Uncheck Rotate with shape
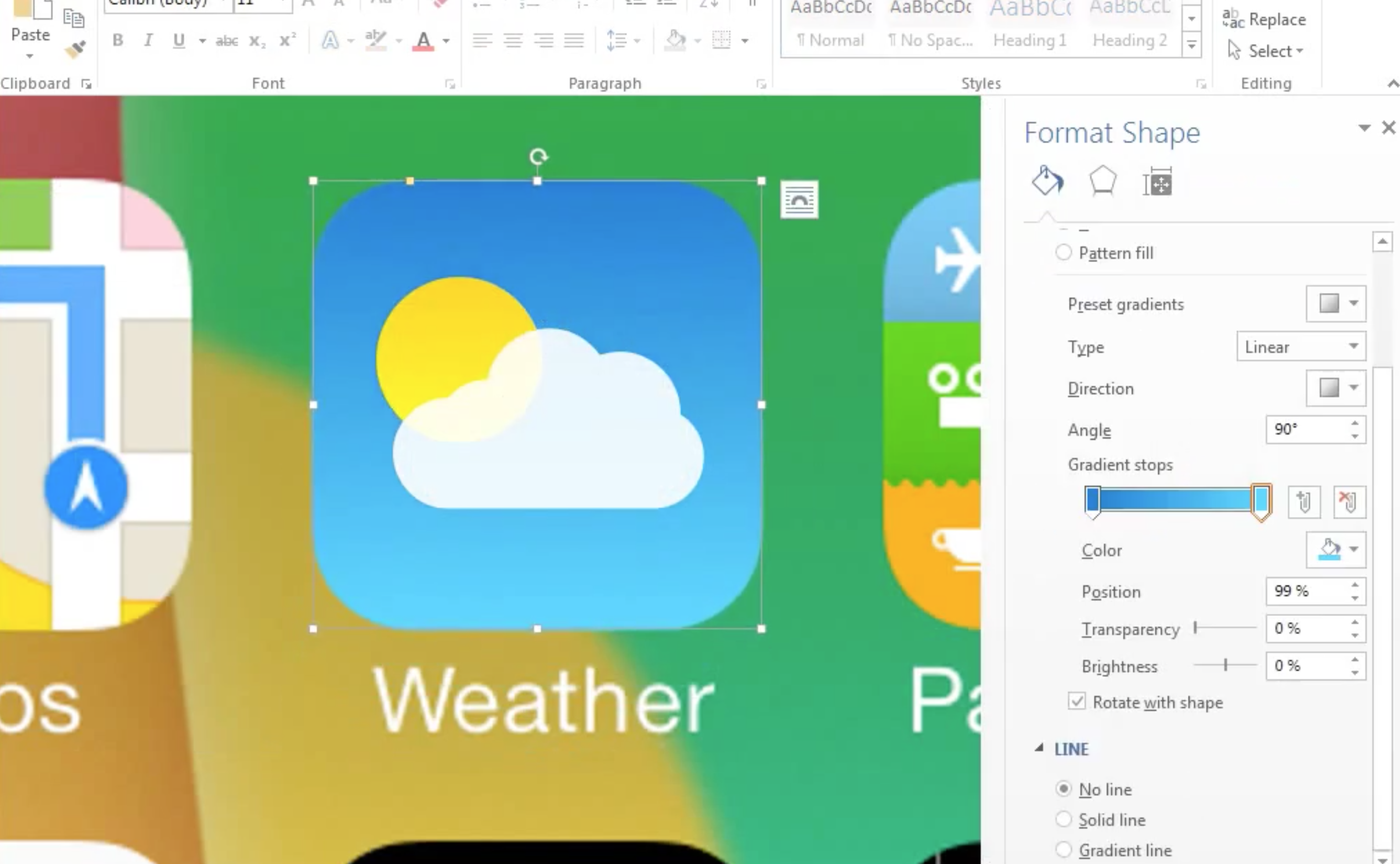 click(x=1076, y=702)
